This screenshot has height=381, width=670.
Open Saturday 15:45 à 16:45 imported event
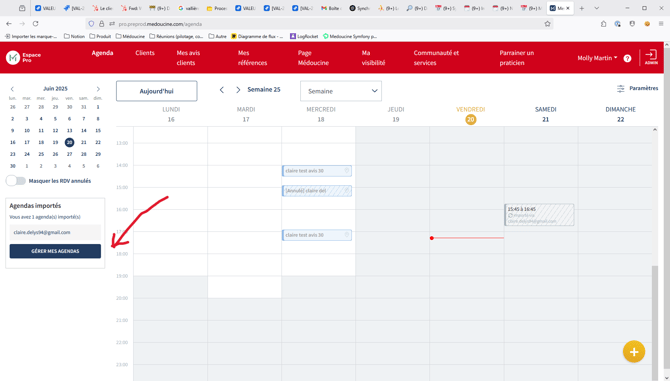coord(539,215)
